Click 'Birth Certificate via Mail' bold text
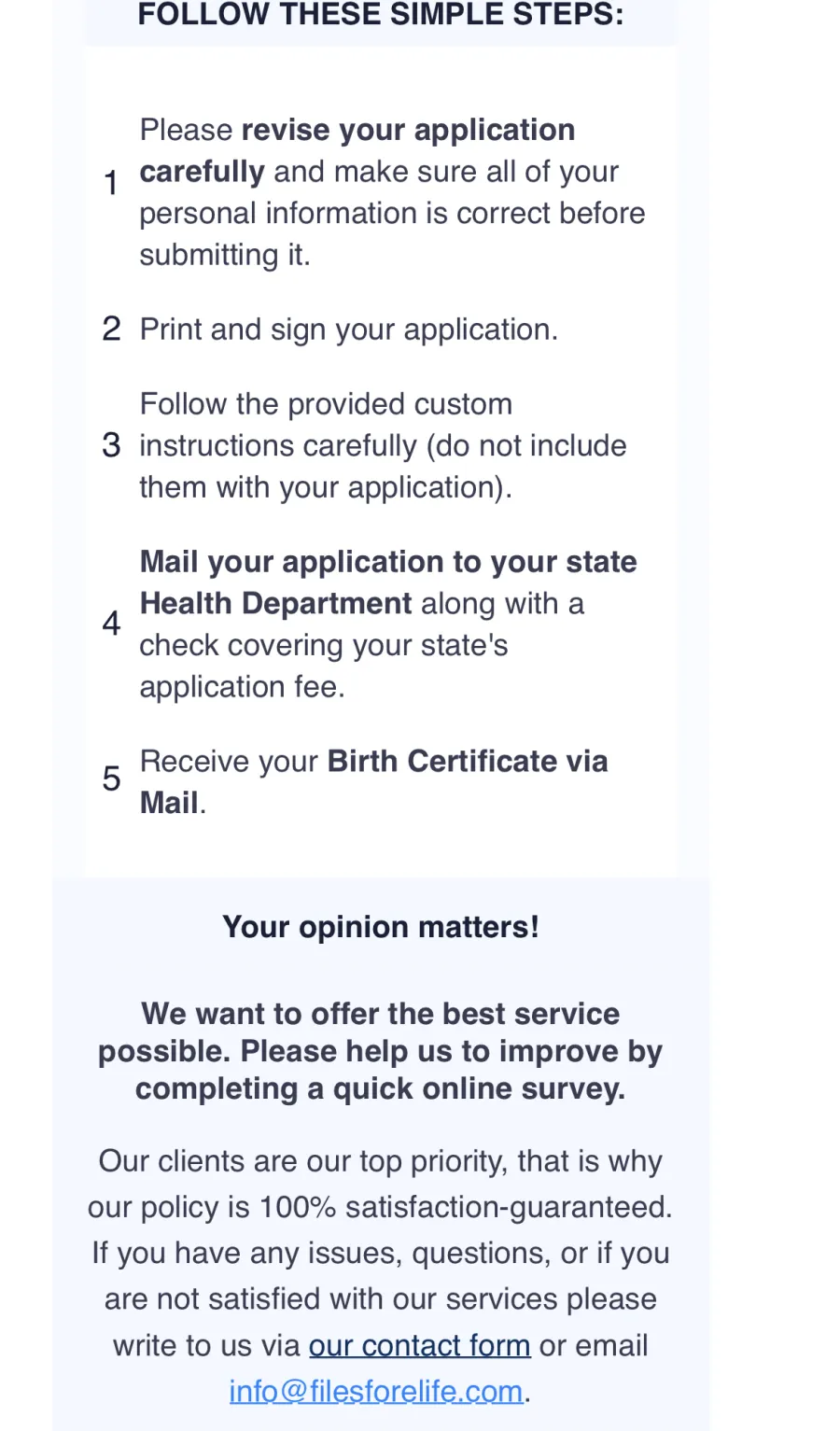The image size is (840, 1431). 373,781
